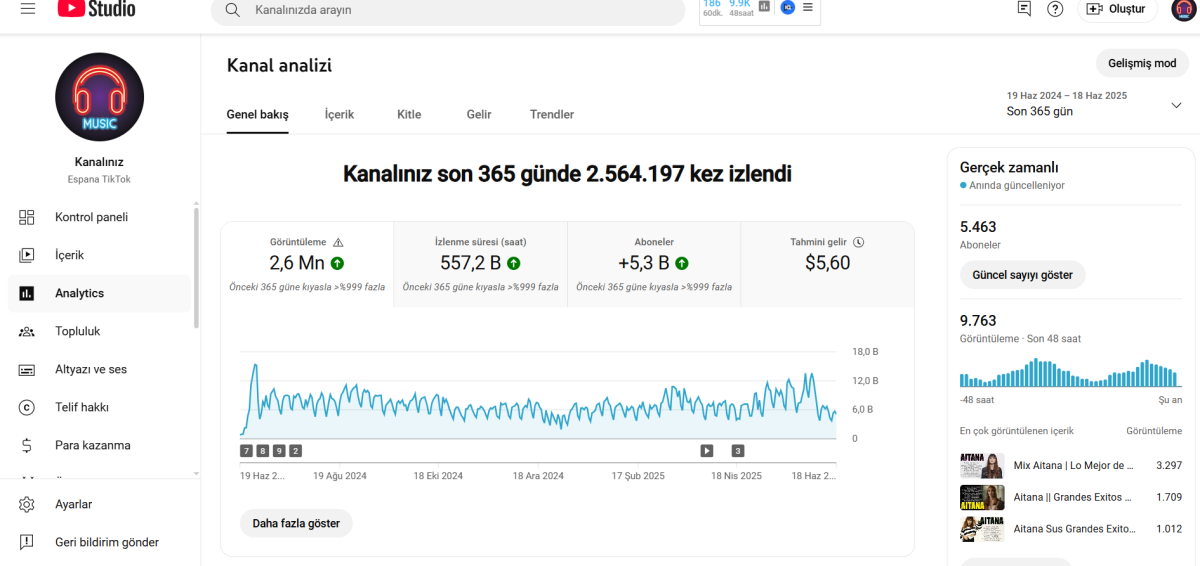Image resolution: width=1200 pixels, height=566 pixels.
Task: Open Ayarlar settings in sidebar
Action: coord(99,504)
